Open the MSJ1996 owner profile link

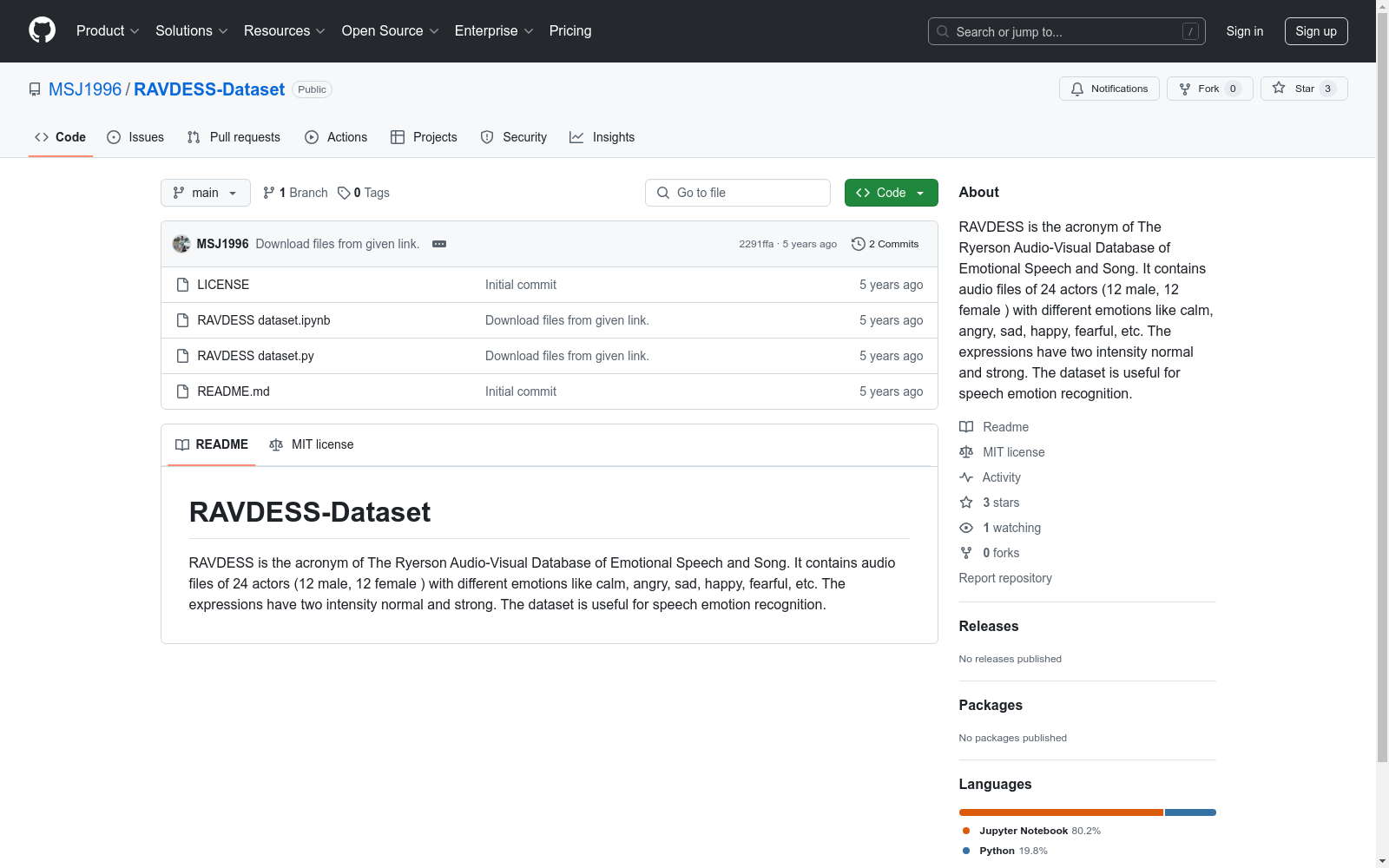tap(85, 89)
